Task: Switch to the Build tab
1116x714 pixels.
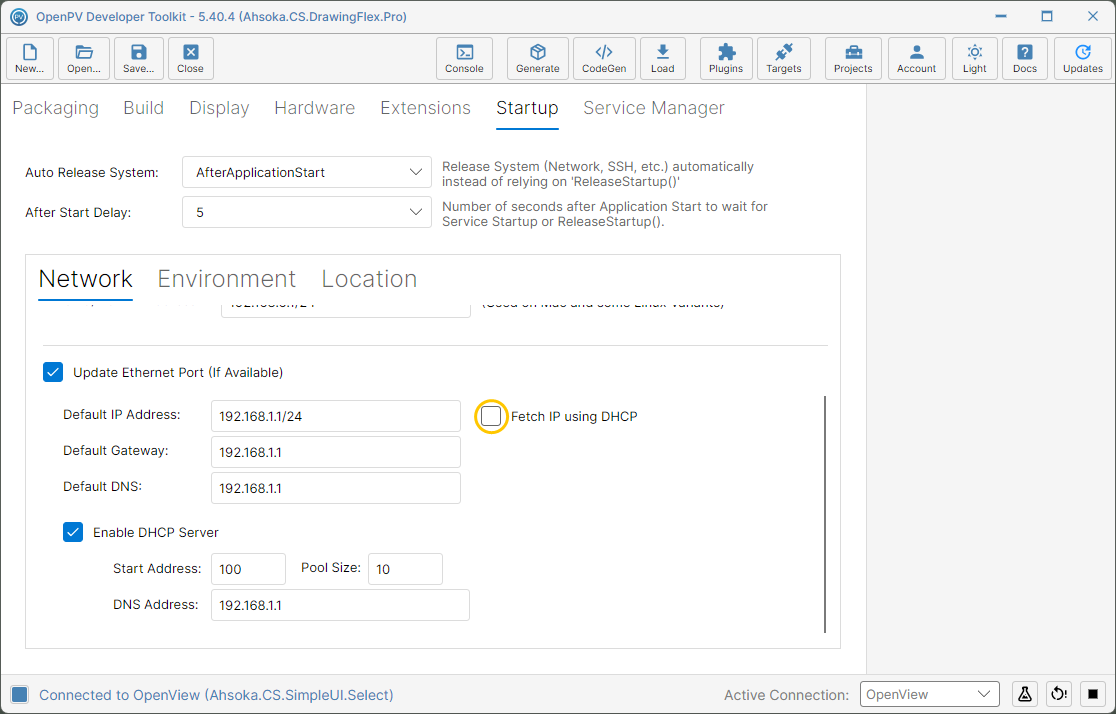Action: point(144,108)
